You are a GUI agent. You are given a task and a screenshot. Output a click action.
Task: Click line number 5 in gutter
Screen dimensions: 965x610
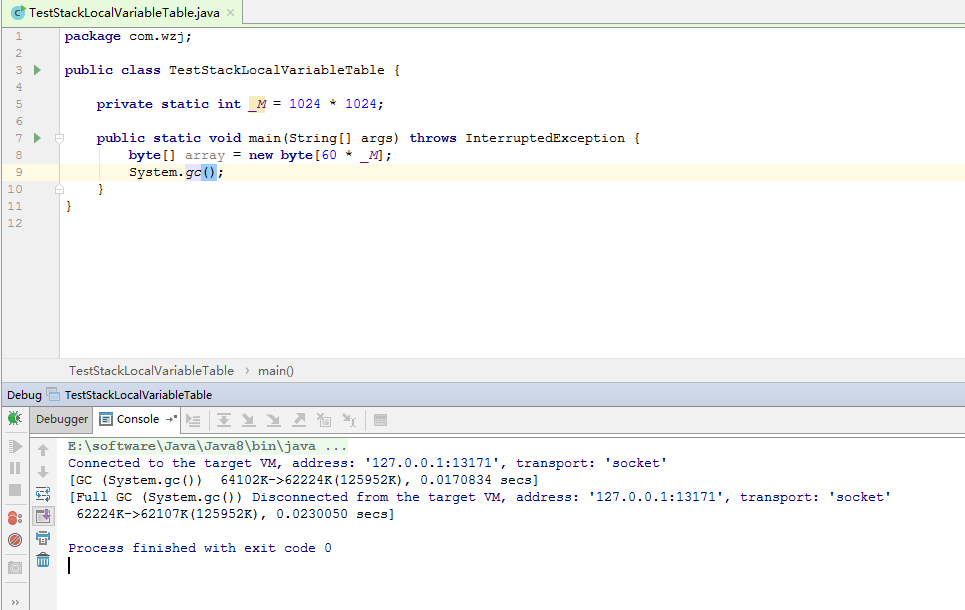(x=18, y=104)
